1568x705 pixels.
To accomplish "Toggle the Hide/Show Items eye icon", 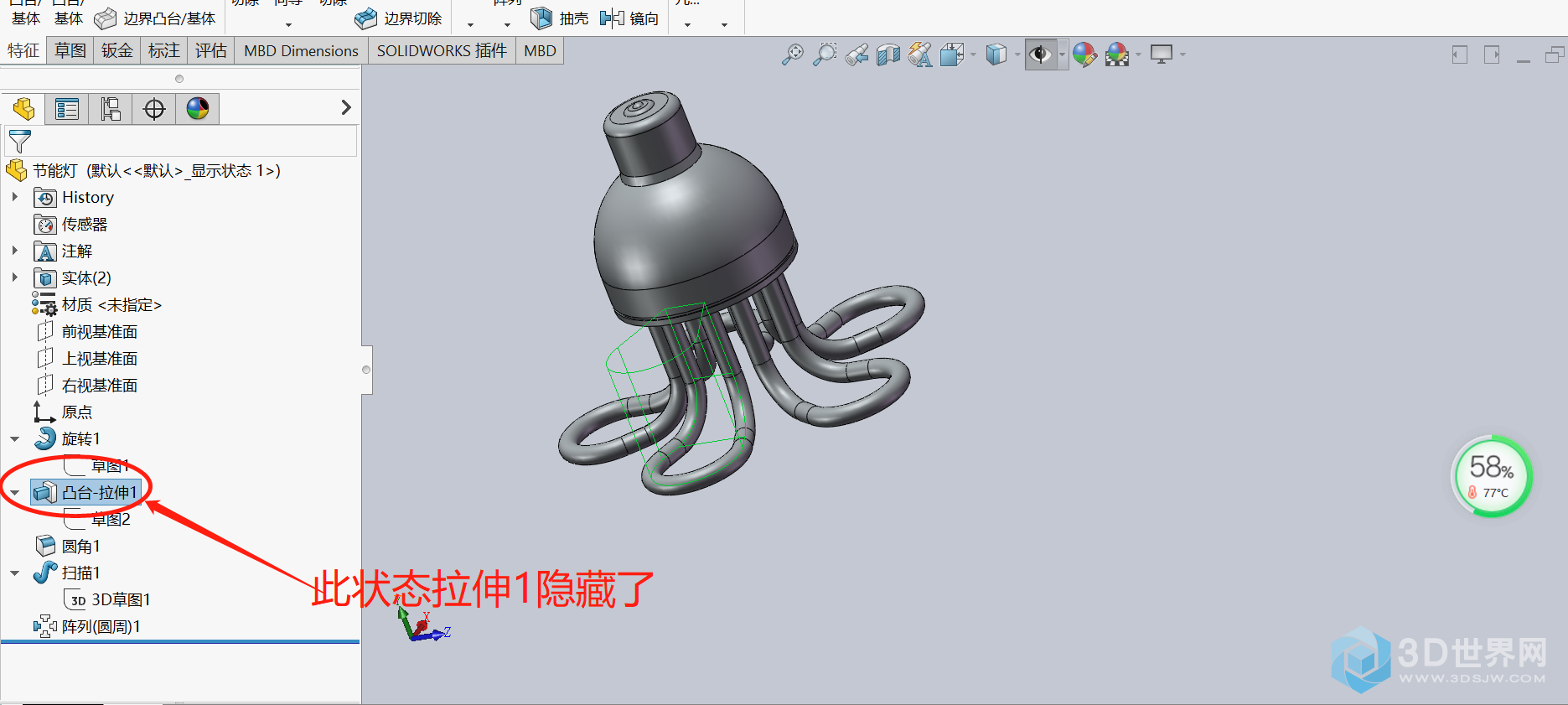I will [1040, 55].
